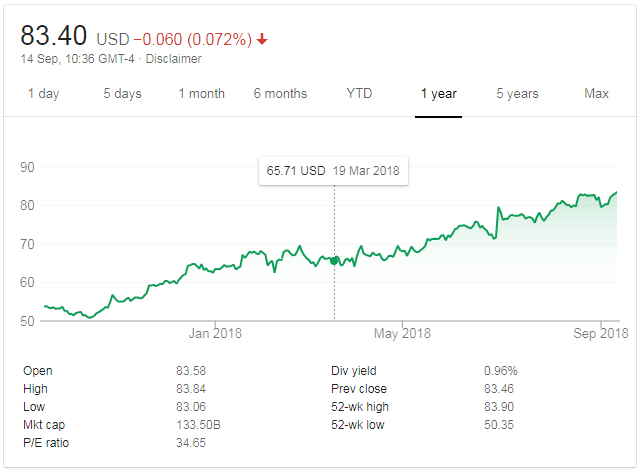Click the Jan 2018 axis label
Viewport: 641px width, 473px height.
click(x=215, y=333)
